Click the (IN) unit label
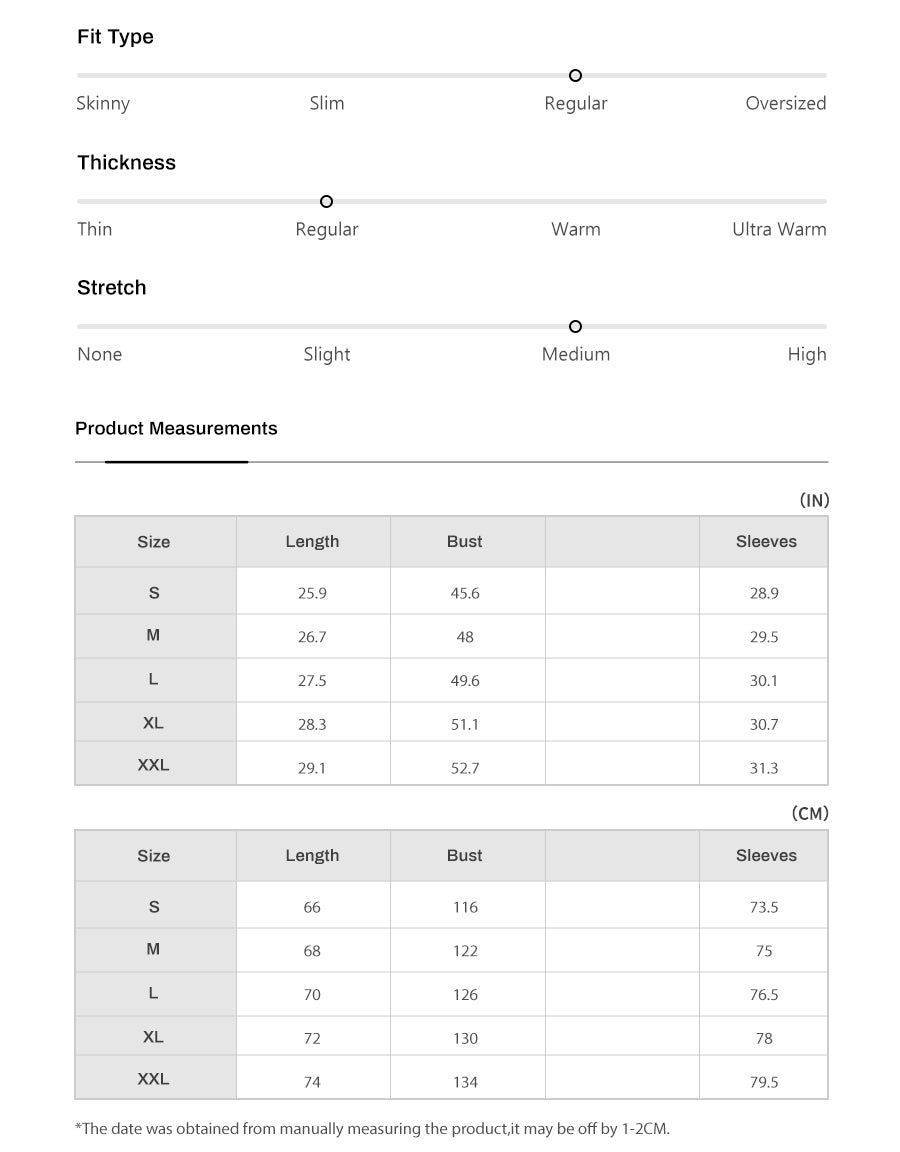This screenshot has height=1152, width=900. (x=814, y=500)
